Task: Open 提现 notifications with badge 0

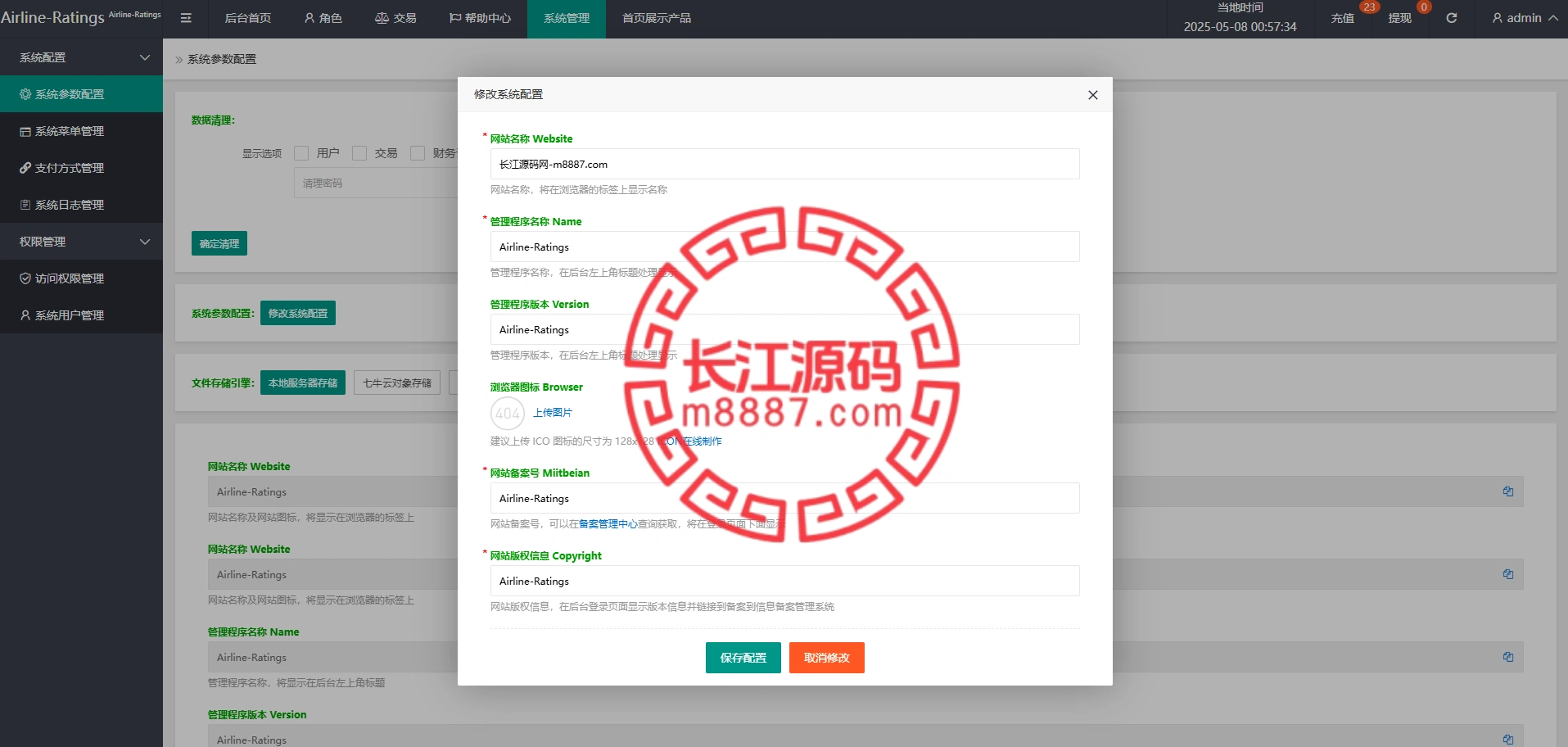Action: coord(1400,18)
